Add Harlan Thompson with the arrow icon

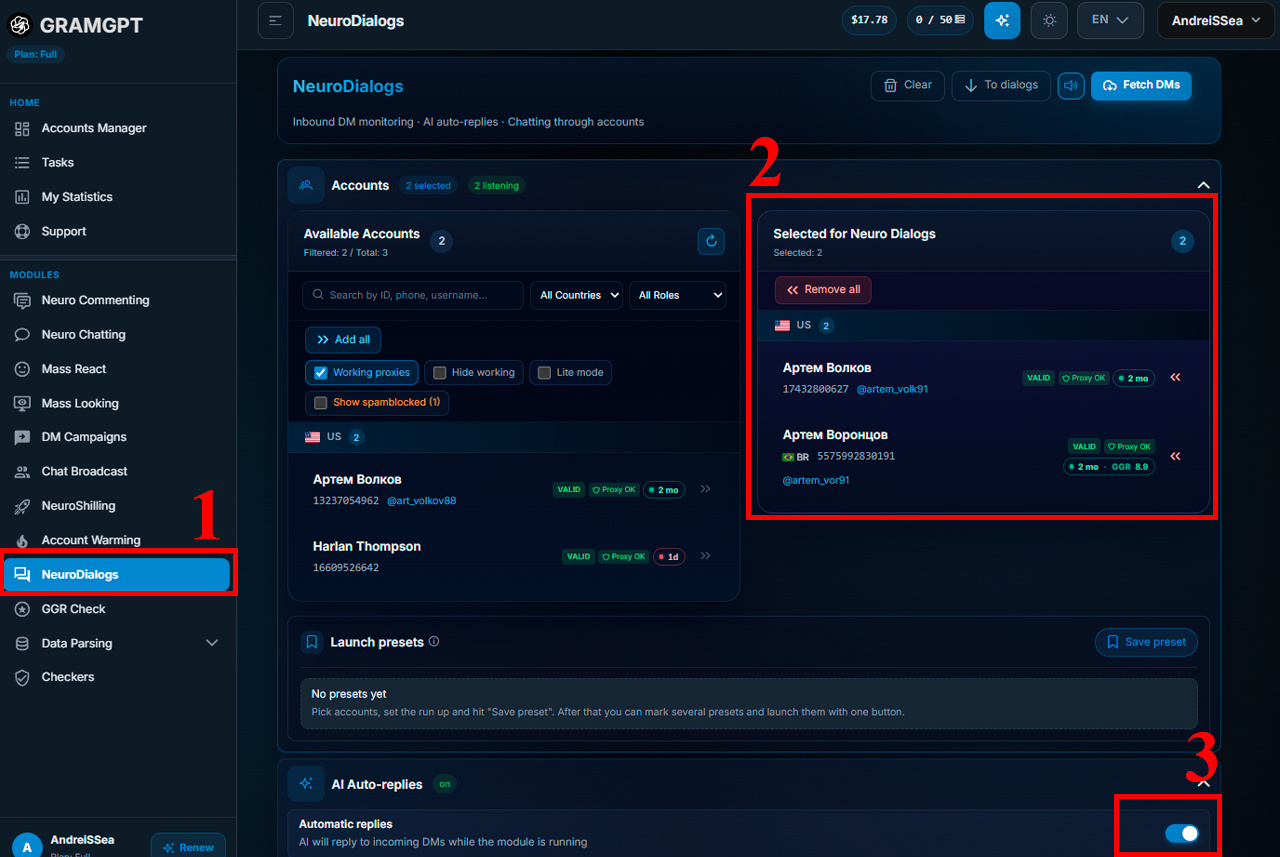tap(705, 556)
